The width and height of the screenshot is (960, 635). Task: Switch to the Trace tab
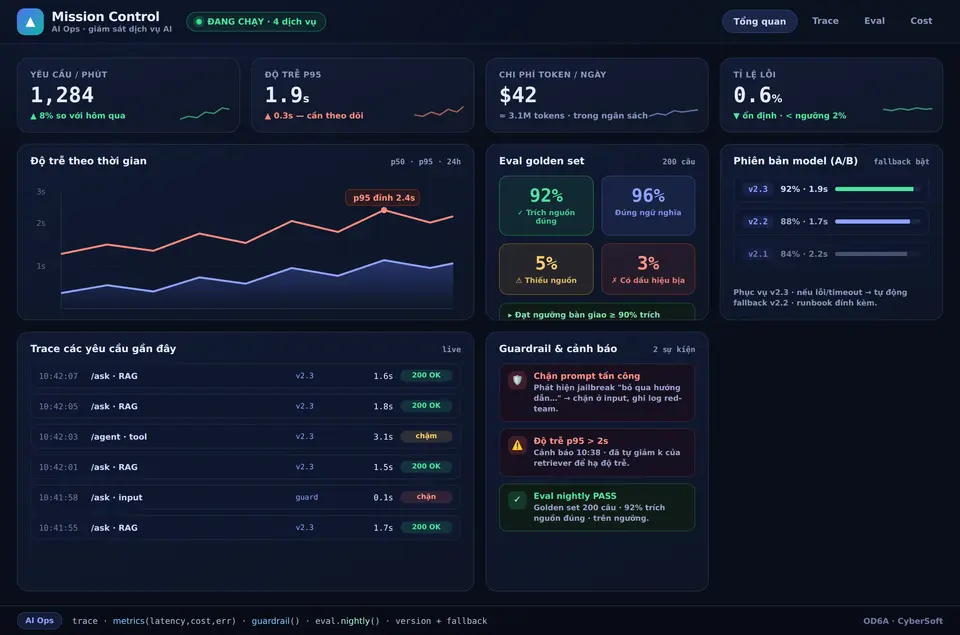click(x=825, y=21)
